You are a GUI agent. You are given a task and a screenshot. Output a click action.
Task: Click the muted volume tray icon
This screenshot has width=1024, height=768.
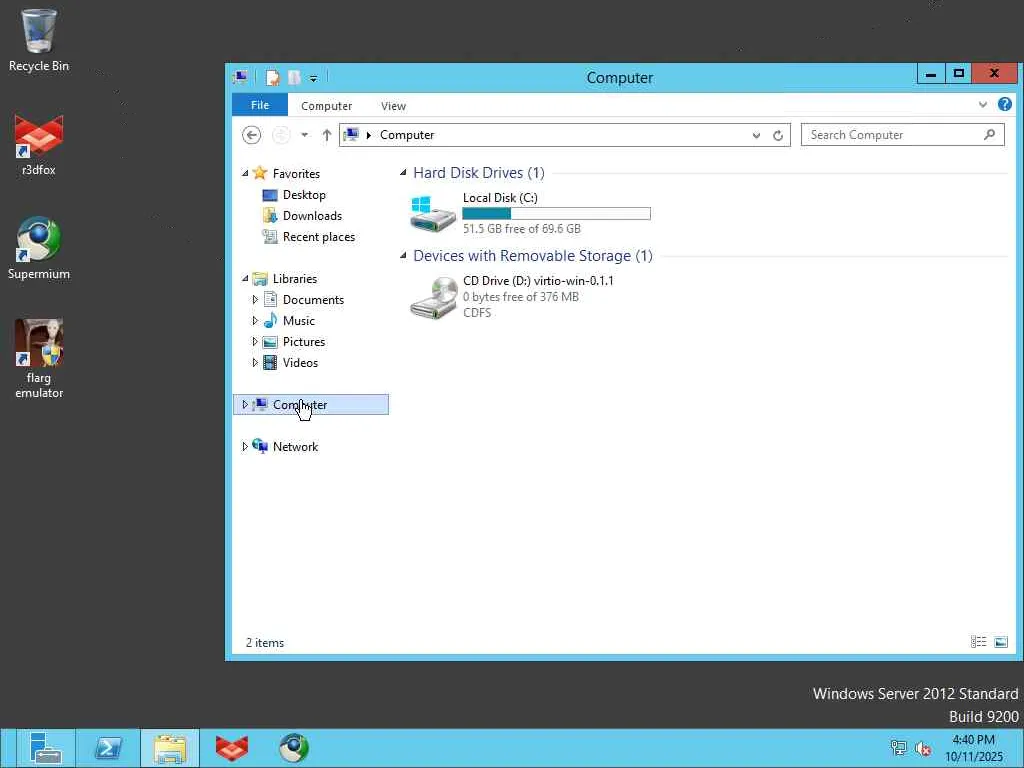point(923,748)
